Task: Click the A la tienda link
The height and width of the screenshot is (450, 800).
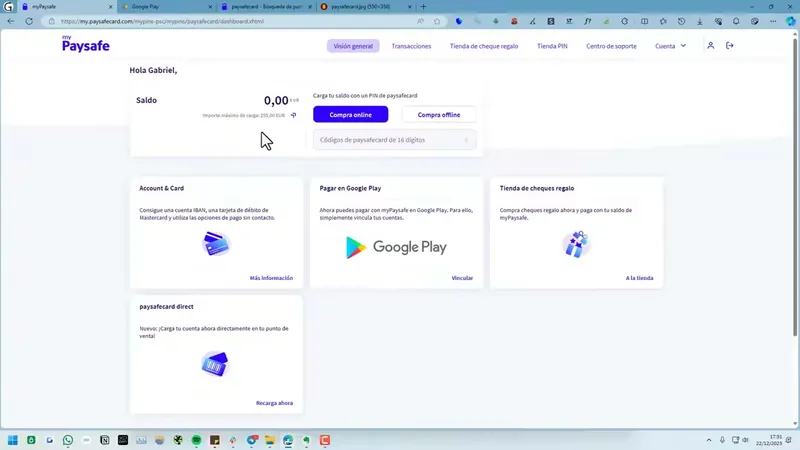Action: coord(639,278)
